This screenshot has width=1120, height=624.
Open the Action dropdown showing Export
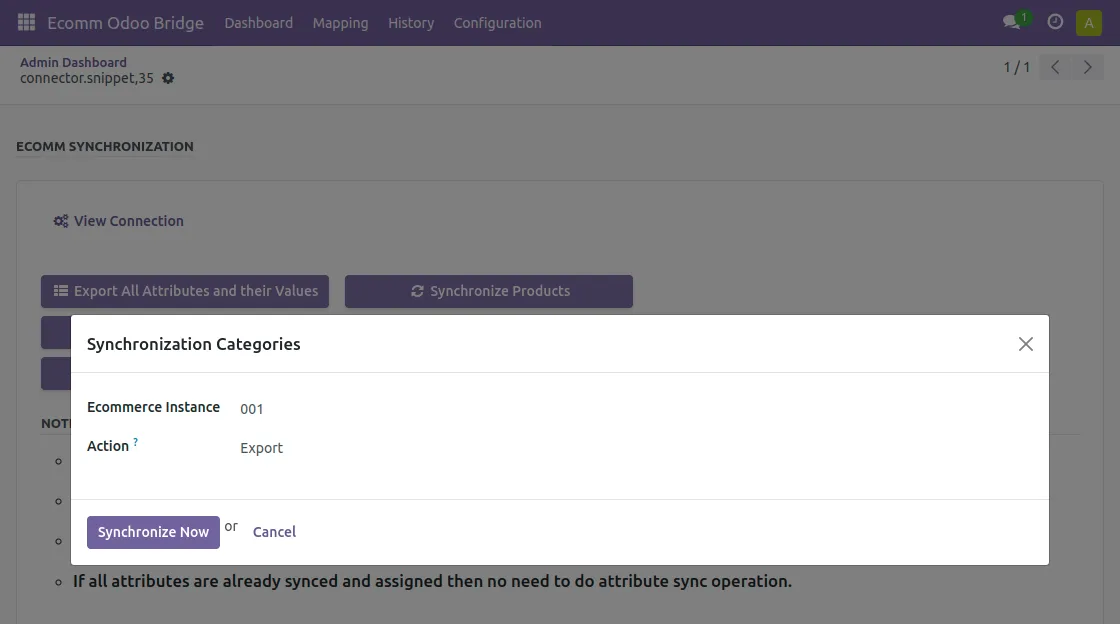(x=261, y=447)
